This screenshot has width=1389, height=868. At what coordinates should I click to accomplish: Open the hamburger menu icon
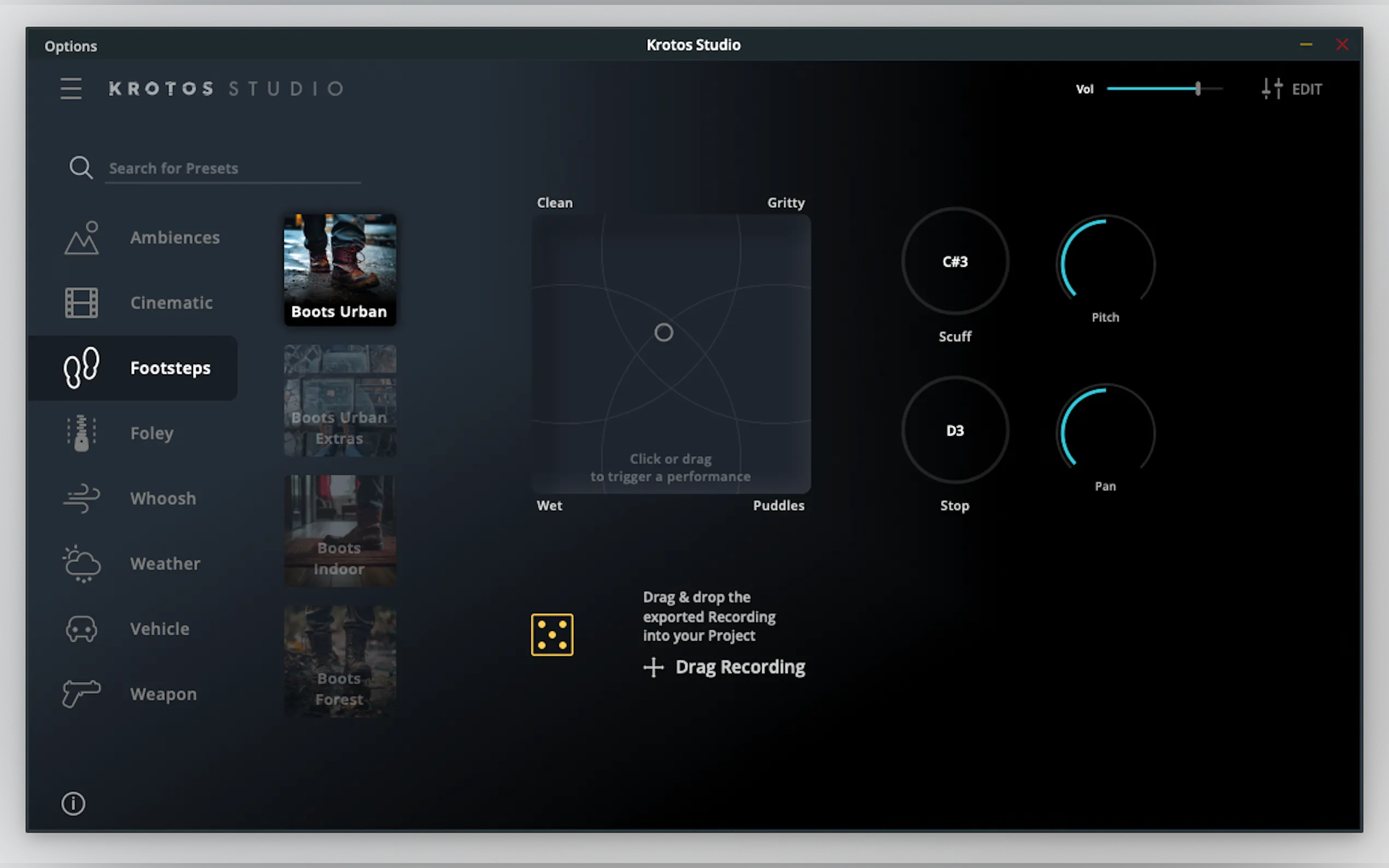pyautogui.click(x=71, y=89)
